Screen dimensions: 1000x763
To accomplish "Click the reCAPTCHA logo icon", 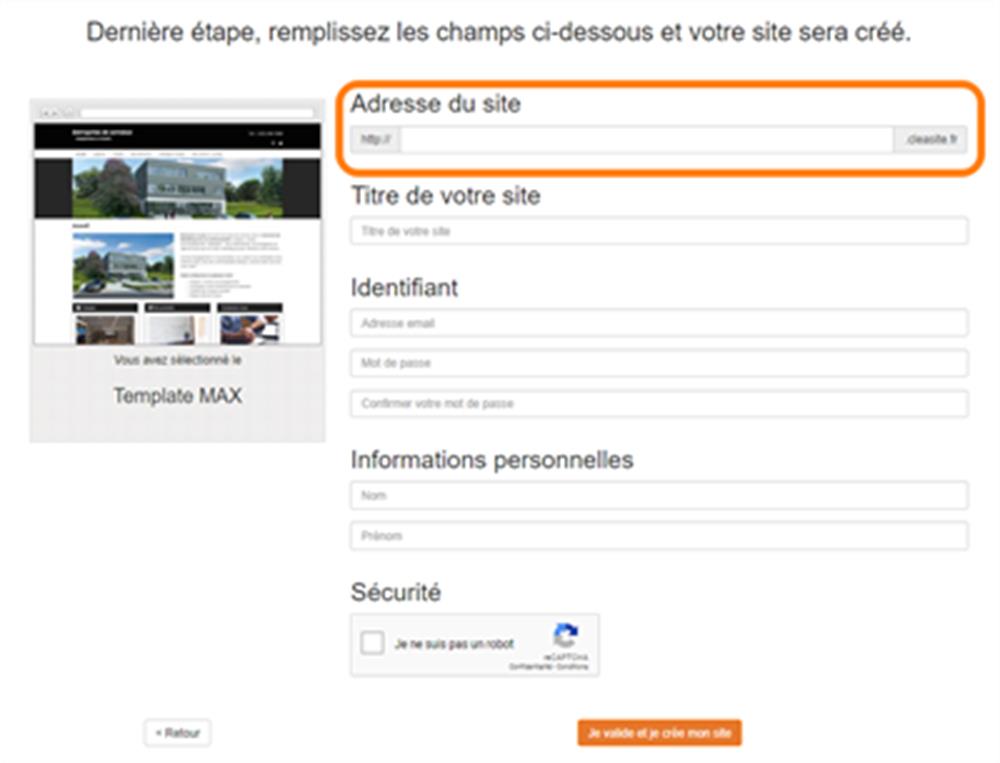I will 566,635.
